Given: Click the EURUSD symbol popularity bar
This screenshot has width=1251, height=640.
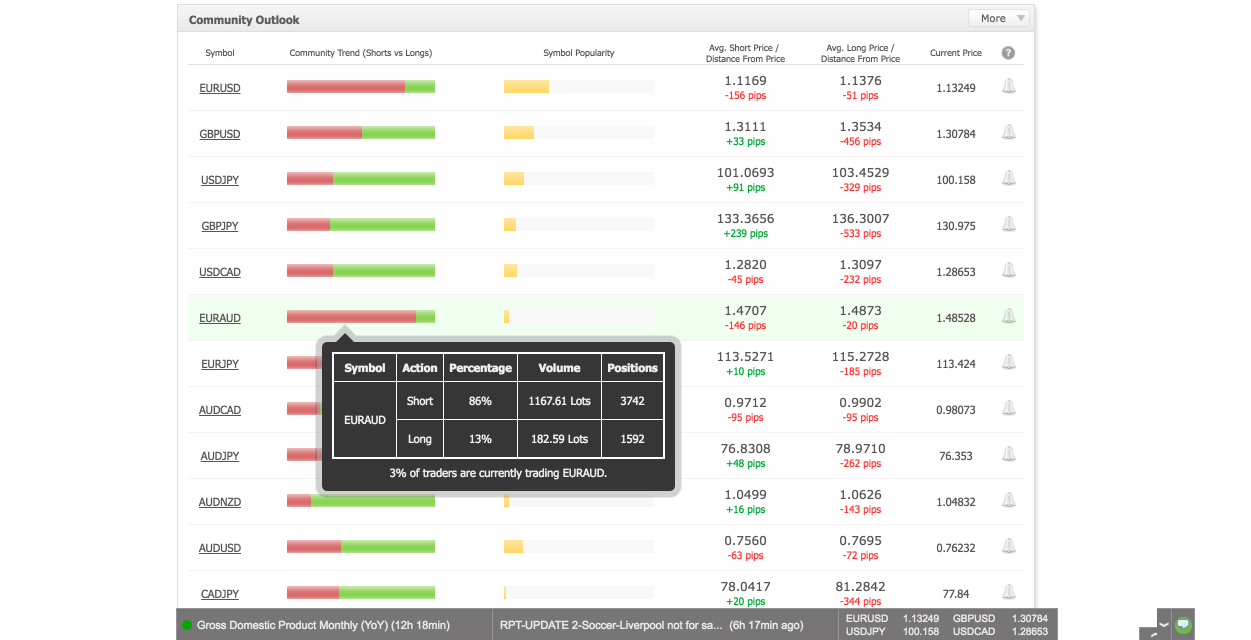Looking at the screenshot, I should [x=579, y=87].
